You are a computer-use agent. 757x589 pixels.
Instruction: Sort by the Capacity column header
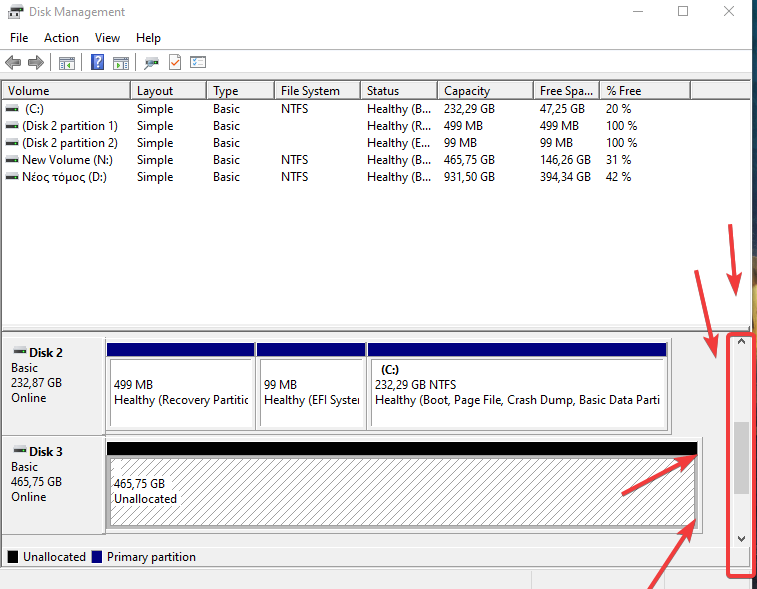(485, 91)
